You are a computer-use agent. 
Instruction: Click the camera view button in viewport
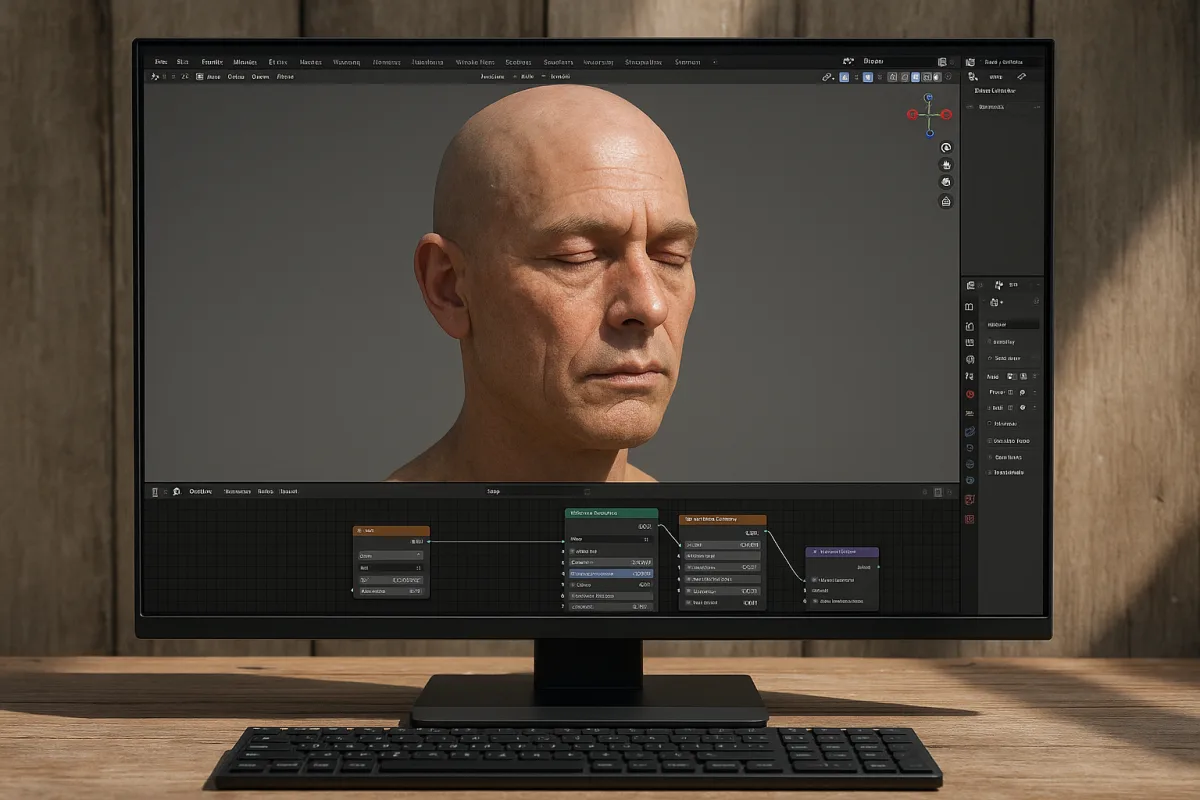[x=946, y=182]
